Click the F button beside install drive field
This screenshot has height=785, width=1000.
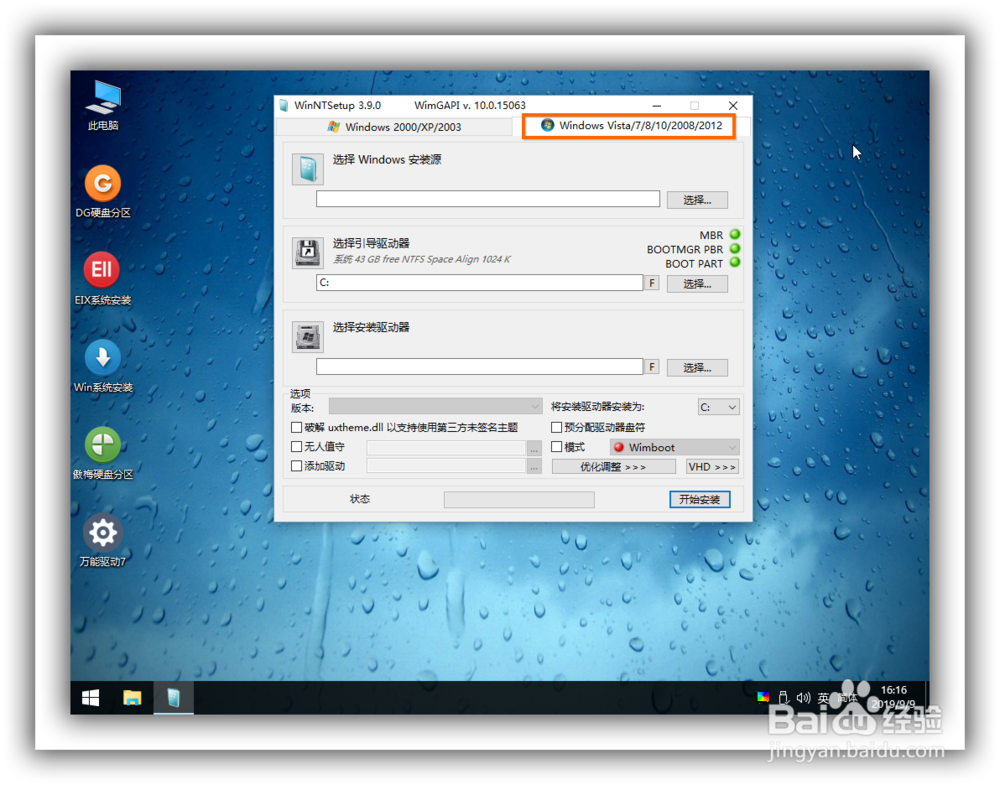click(652, 367)
